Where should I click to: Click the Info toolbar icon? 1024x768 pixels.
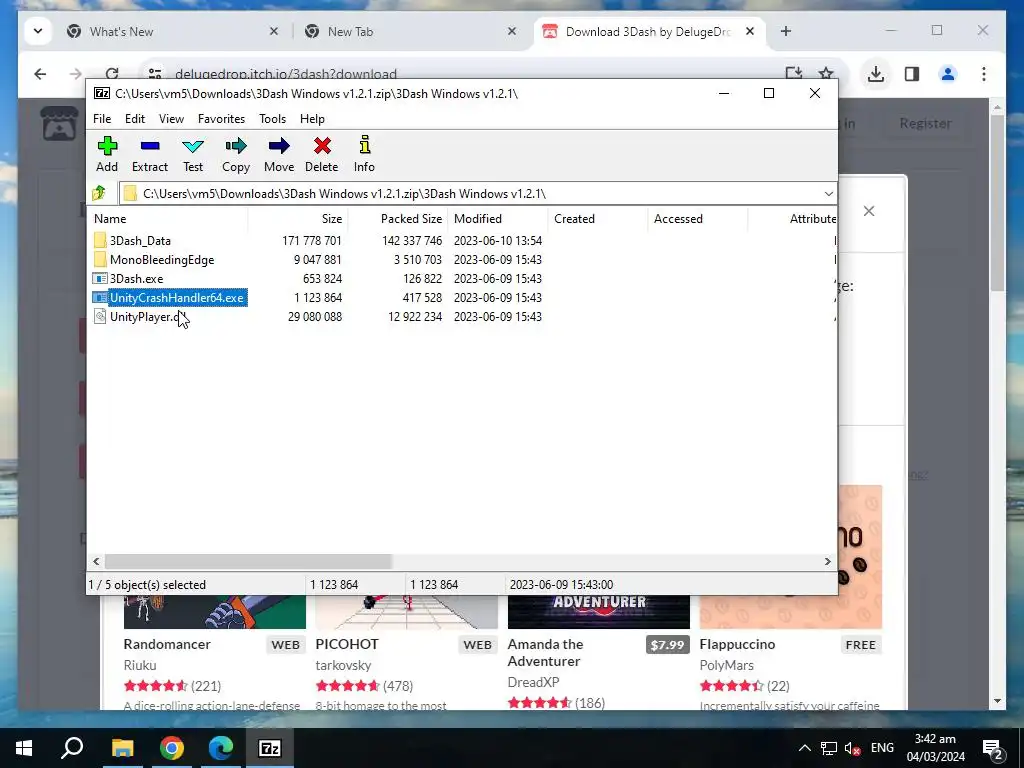pos(364,145)
